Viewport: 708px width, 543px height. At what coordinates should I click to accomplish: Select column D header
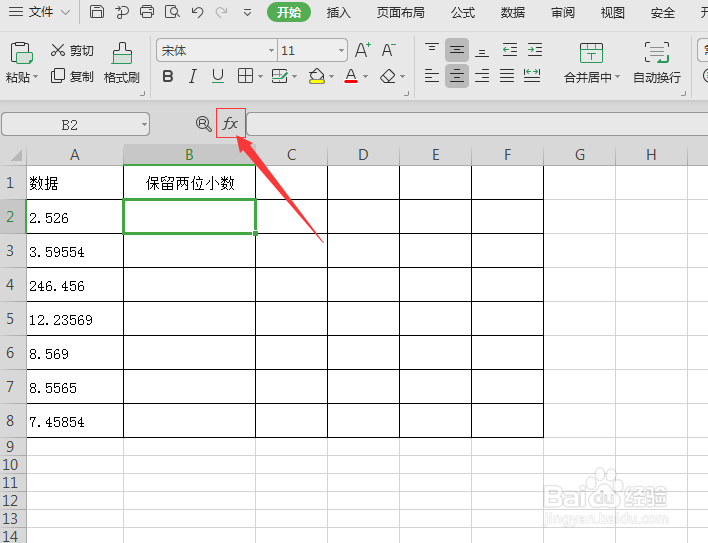point(363,155)
